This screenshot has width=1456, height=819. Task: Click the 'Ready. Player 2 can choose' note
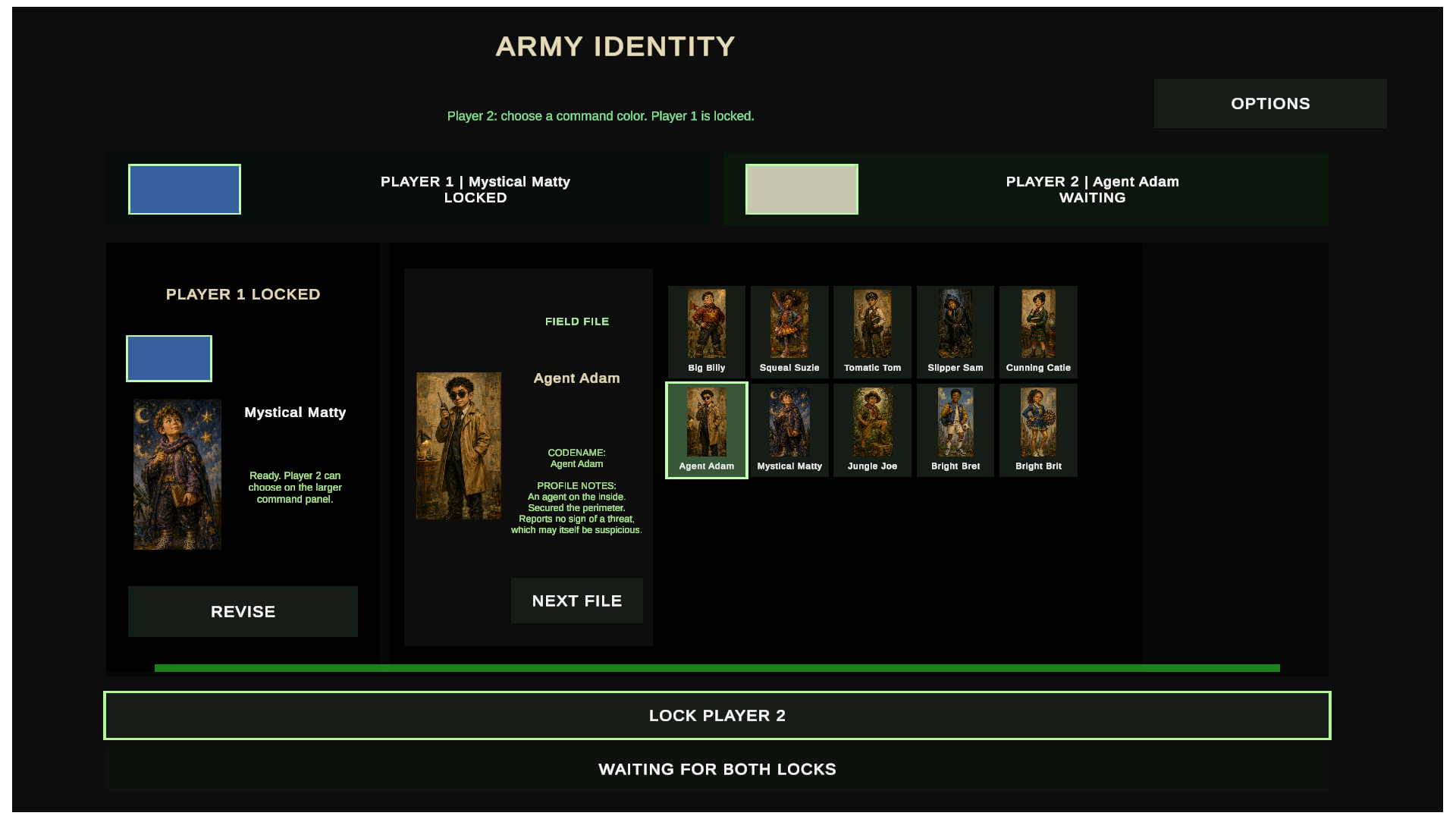tap(295, 487)
